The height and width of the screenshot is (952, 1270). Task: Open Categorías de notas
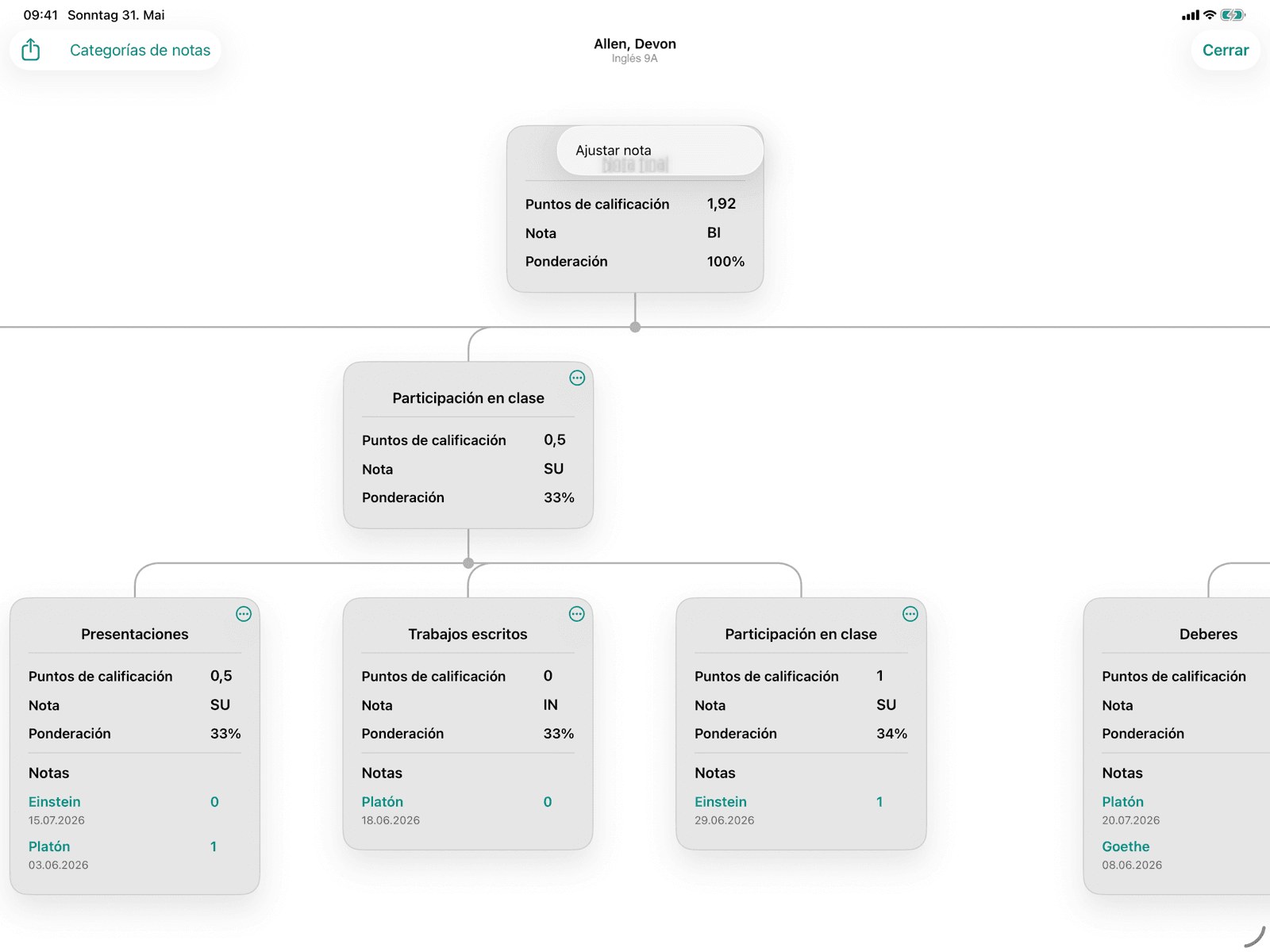[140, 50]
